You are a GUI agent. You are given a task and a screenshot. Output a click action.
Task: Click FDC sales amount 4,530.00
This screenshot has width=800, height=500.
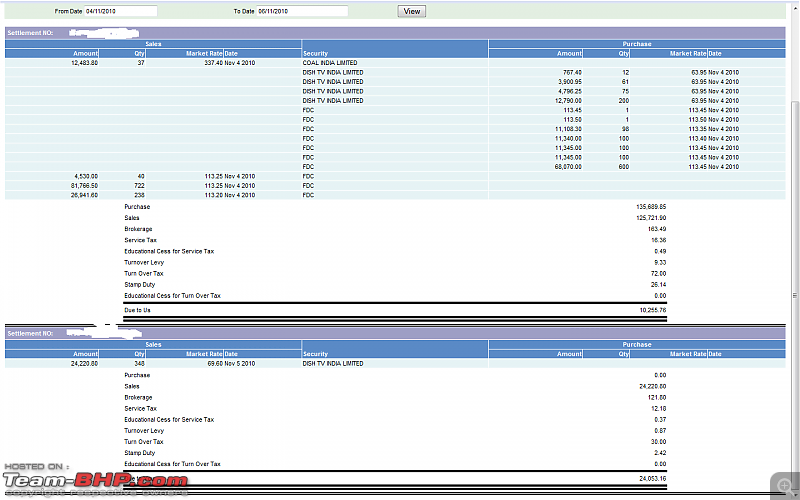[87, 176]
